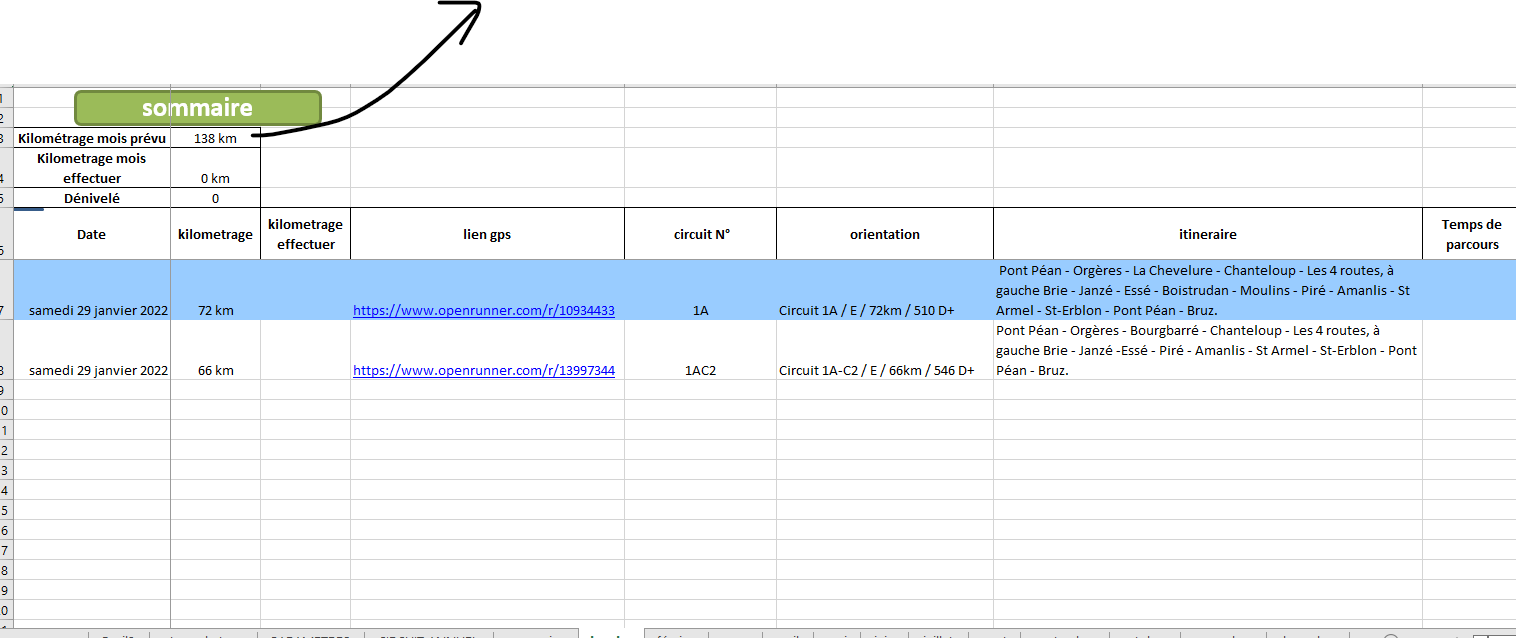Viewport: 1516px width, 638px height.
Task: Select the Dénivelé value cell showing 0
Action: click(215, 199)
